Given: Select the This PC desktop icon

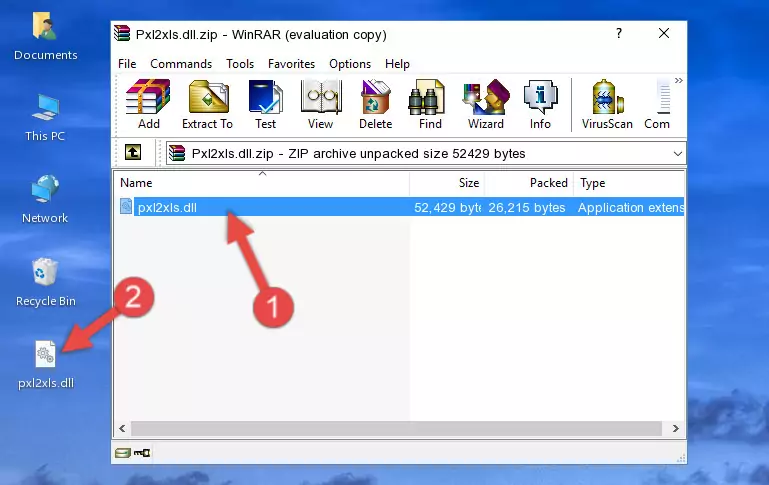Looking at the screenshot, I should coord(45,118).
